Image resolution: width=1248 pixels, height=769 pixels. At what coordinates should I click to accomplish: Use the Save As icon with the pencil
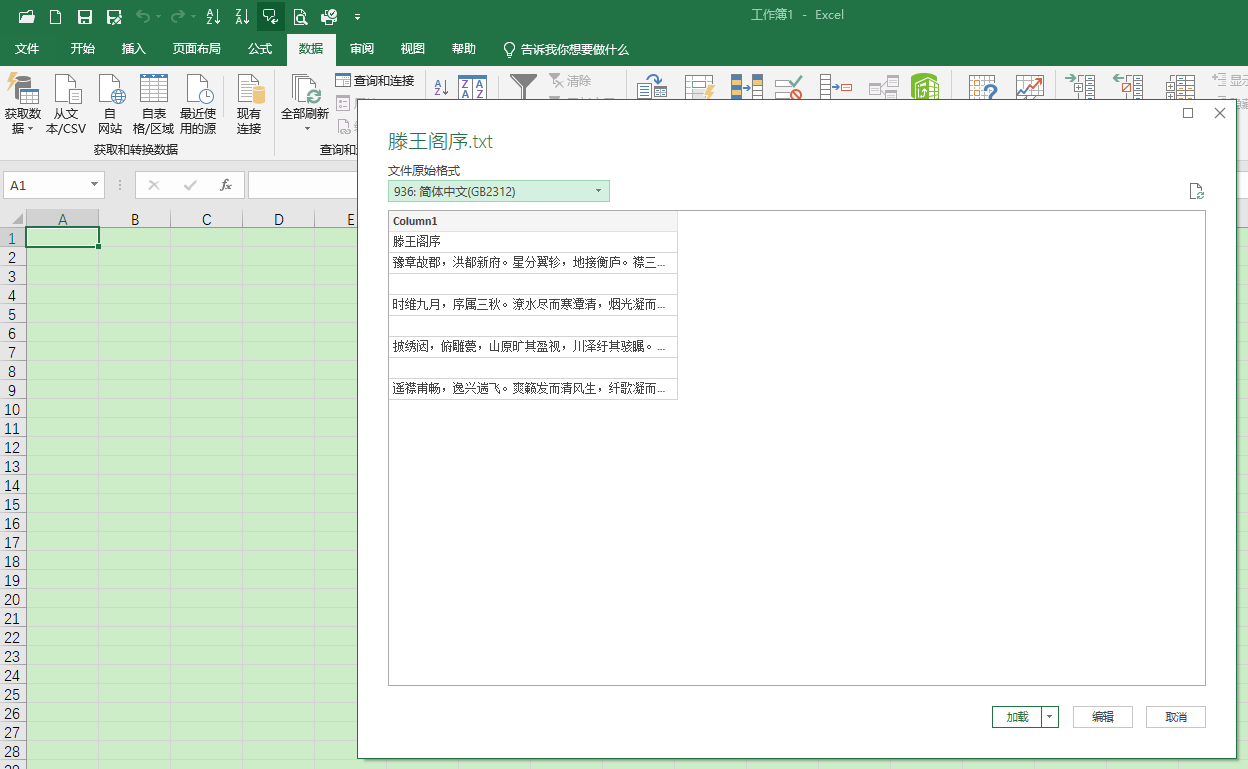(x=114, y=16)
